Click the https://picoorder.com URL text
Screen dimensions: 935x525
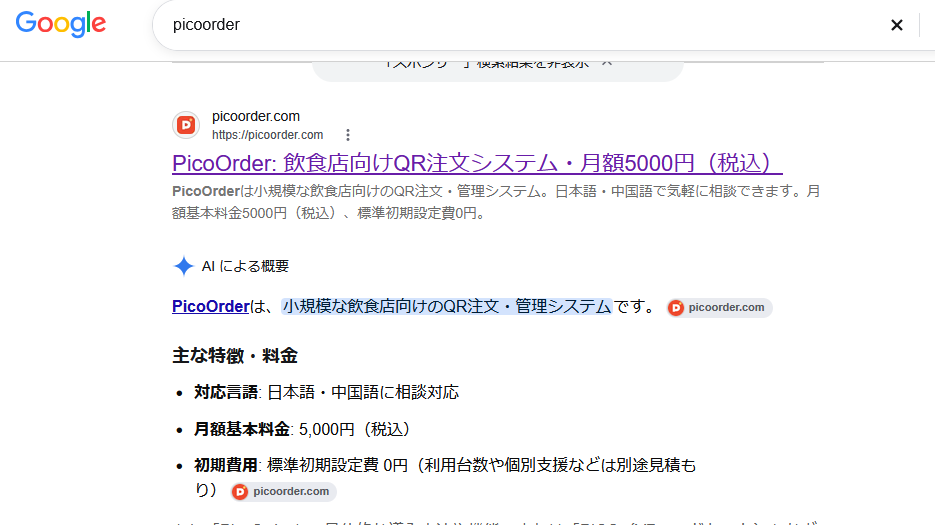(x=267, y=135)
